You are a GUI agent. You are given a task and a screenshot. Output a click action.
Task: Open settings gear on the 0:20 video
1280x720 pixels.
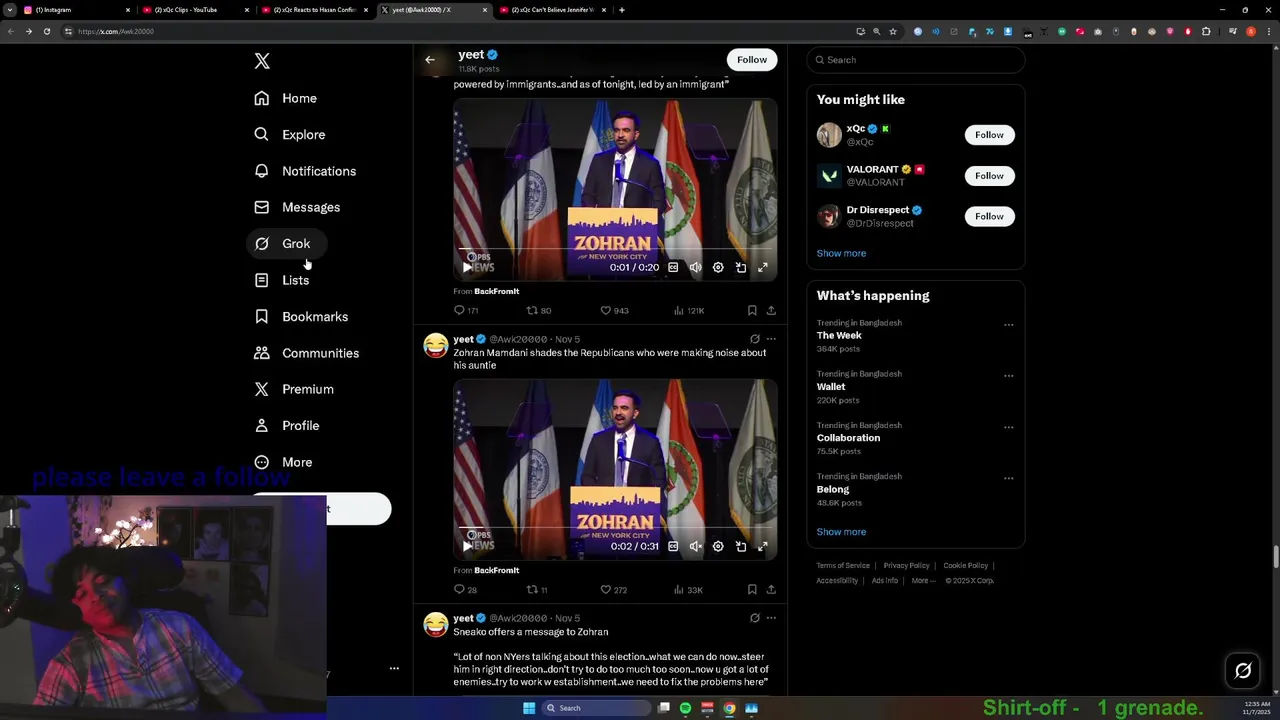click(718, 267)
